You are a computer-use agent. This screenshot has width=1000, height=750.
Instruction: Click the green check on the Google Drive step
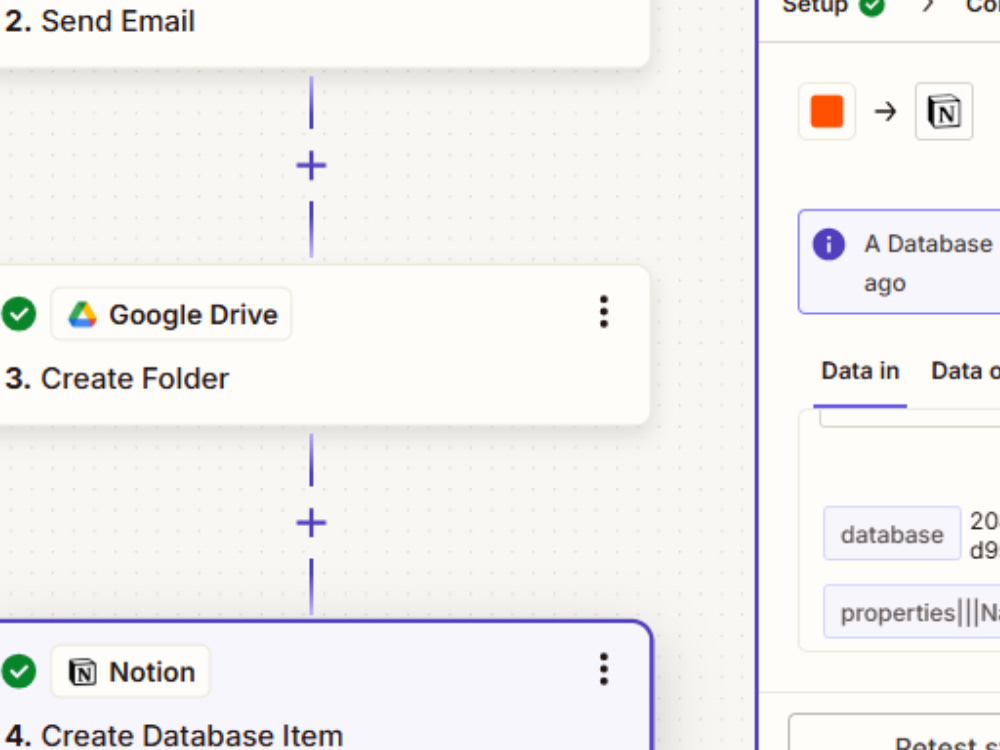tap(19, 314)
